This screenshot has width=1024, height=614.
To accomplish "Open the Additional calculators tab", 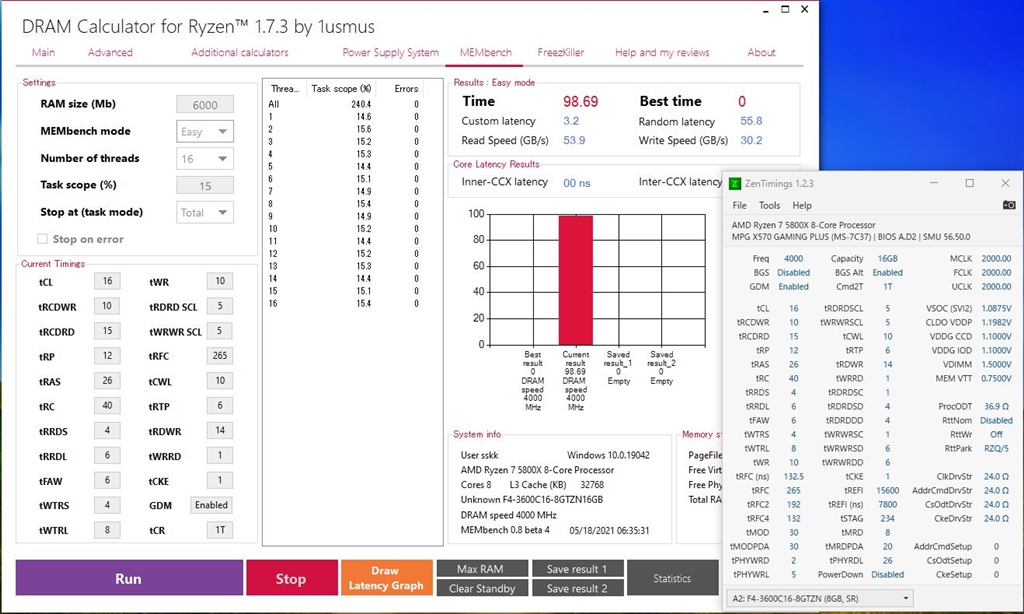I will (240, 52).
